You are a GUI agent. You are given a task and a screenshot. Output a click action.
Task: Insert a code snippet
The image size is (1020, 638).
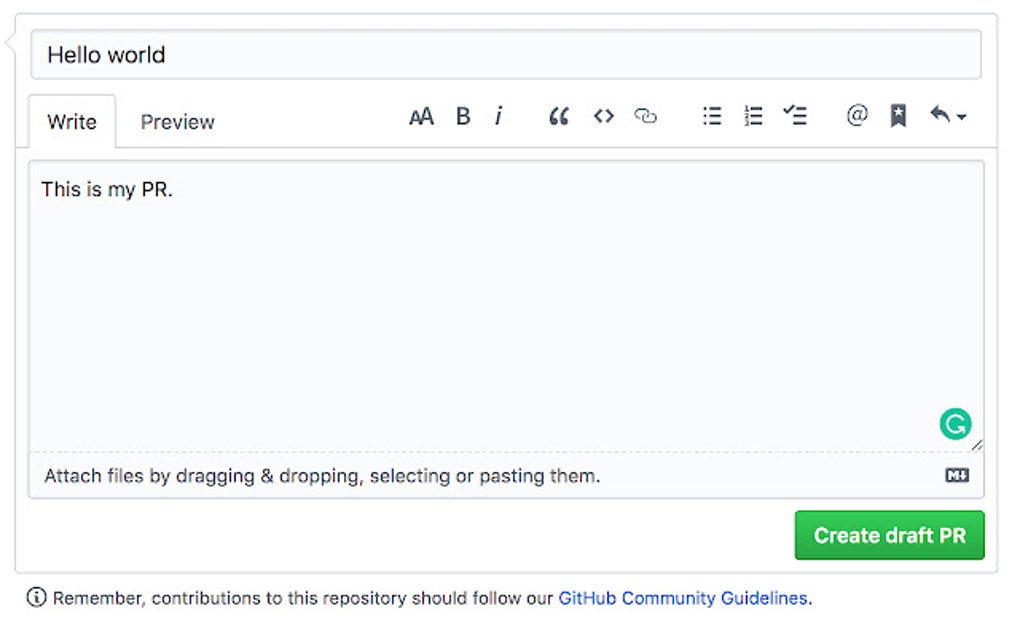click(x=603, y=116)
